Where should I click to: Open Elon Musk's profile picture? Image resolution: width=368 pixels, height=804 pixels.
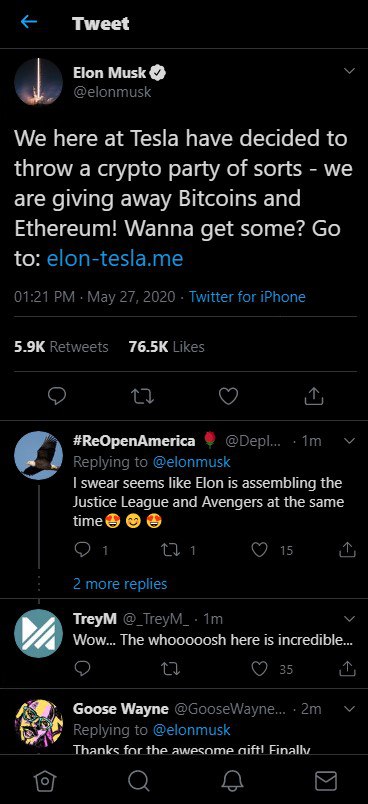pos(38,82)
